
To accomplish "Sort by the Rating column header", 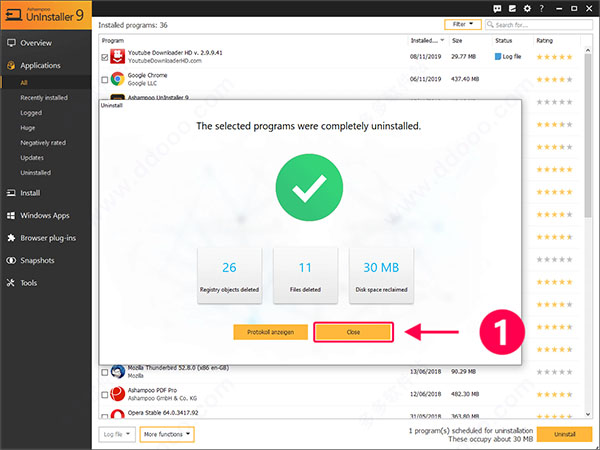I will click(x=545, y=40).
